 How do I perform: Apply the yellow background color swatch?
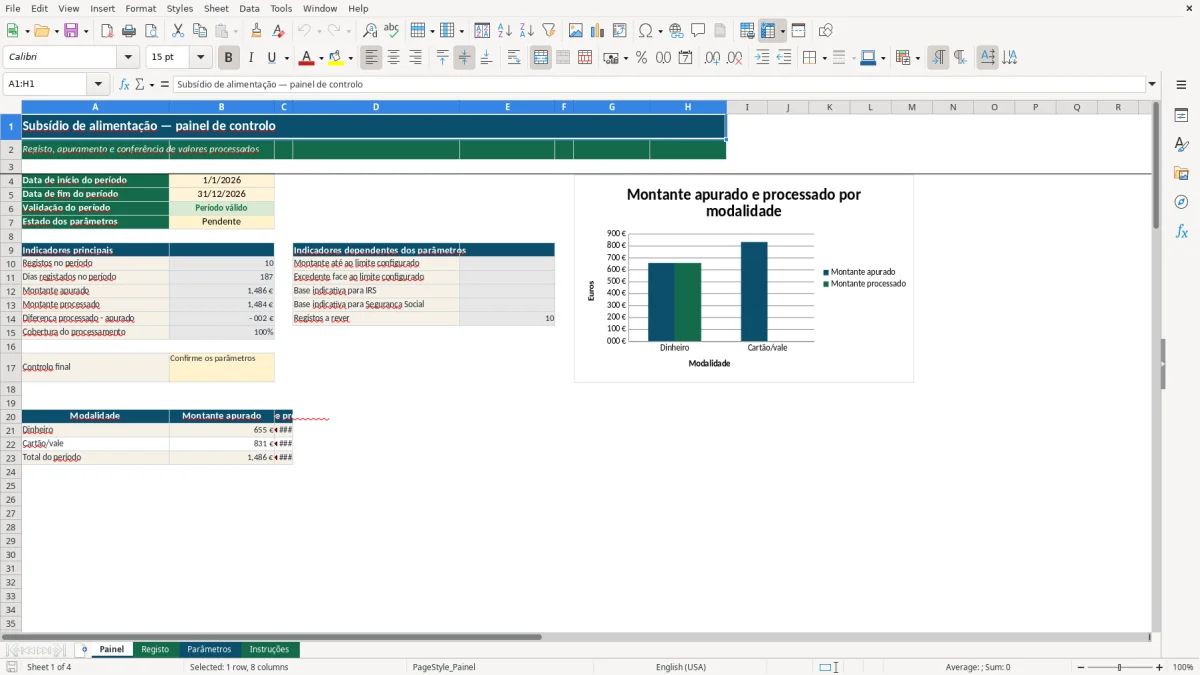[335, 58]
